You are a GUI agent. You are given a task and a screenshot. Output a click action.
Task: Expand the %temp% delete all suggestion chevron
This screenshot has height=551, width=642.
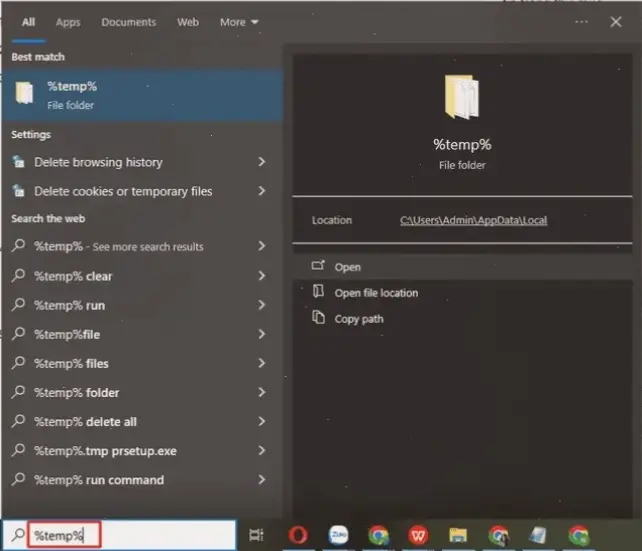tap(262, 422)
